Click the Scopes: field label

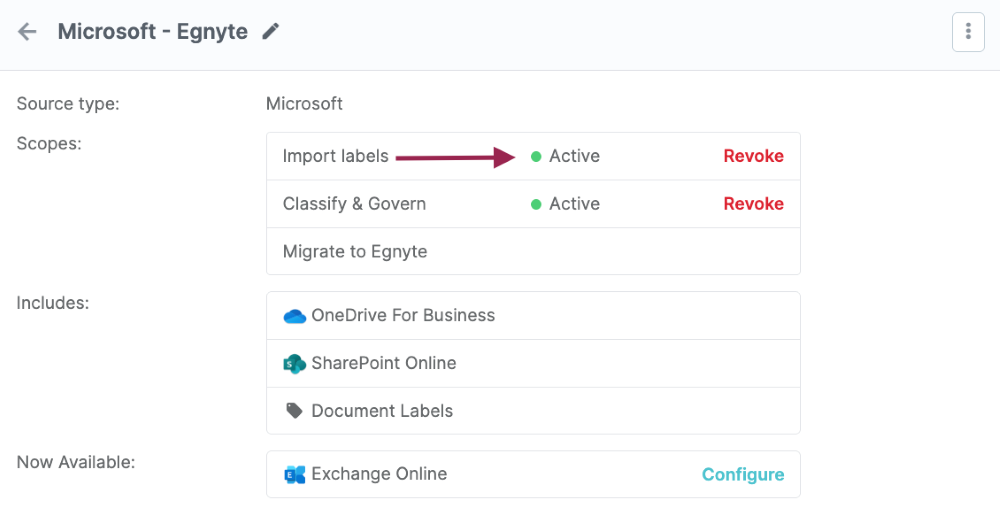click(x=49, y=144)
